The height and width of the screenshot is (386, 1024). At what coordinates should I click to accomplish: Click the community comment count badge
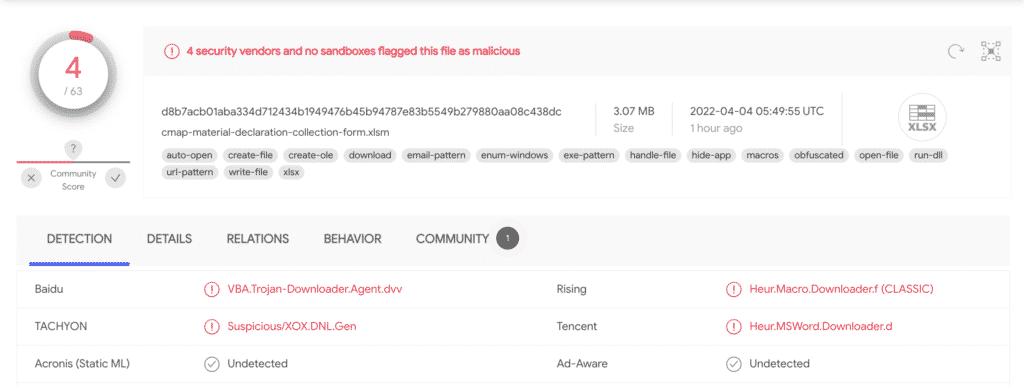[x=507, y=238]
